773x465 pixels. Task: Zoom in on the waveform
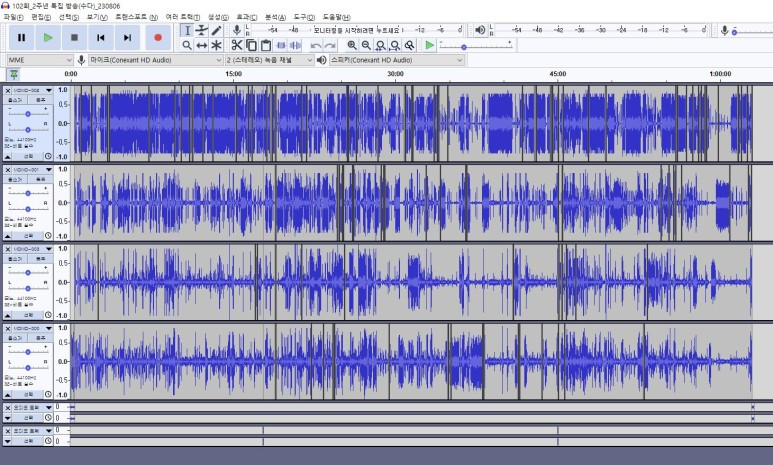point(352,45)
